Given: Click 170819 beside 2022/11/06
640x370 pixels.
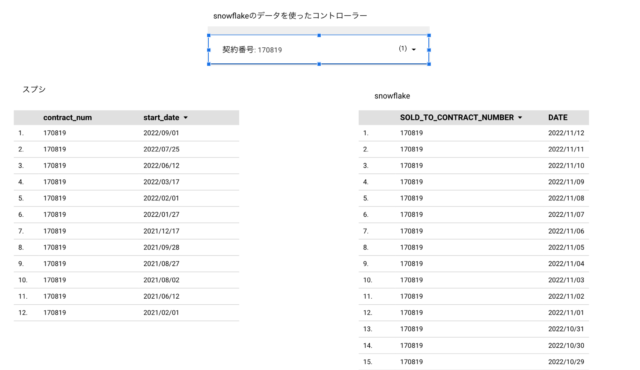Looking at the screenshot, I should coord(411,231).
